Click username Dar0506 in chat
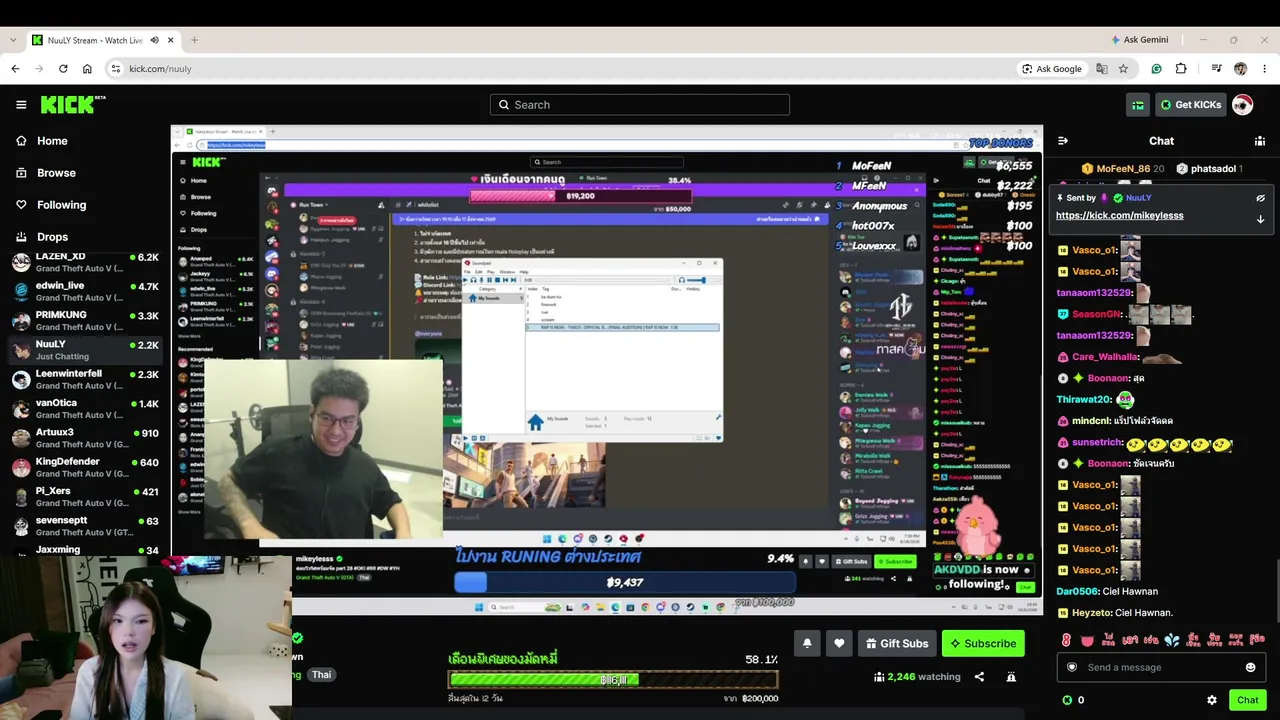Viewport: 1280px width, 720px height. pos(1076,591)
